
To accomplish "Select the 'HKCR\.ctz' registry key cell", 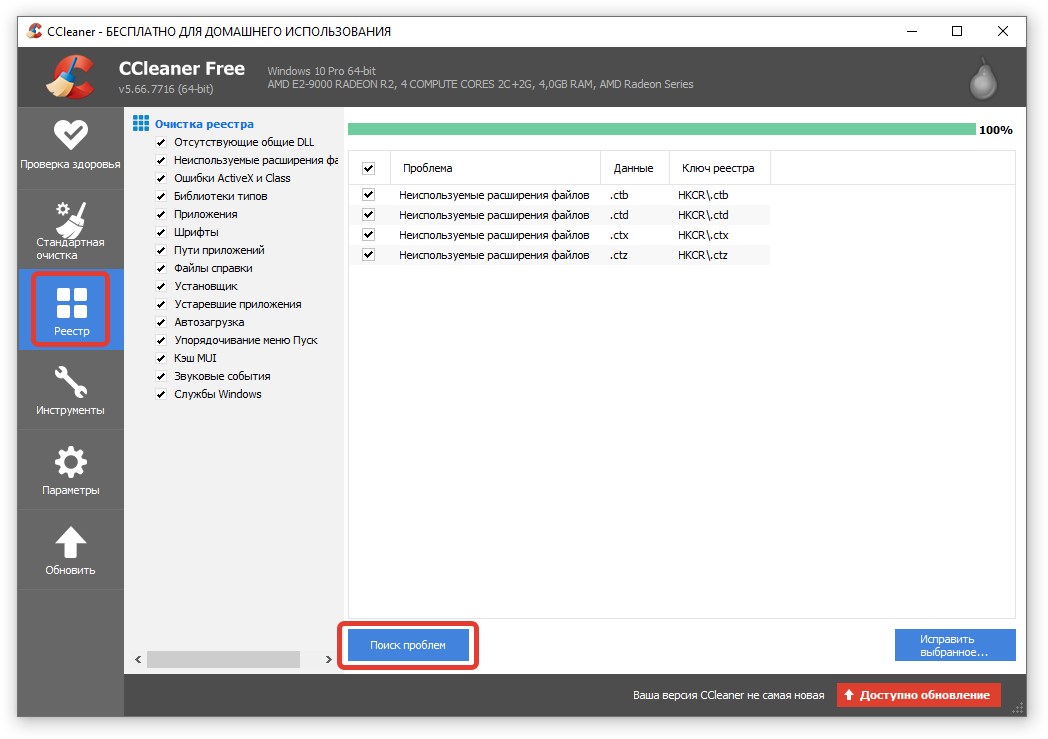I will click(x=703, y=255).
